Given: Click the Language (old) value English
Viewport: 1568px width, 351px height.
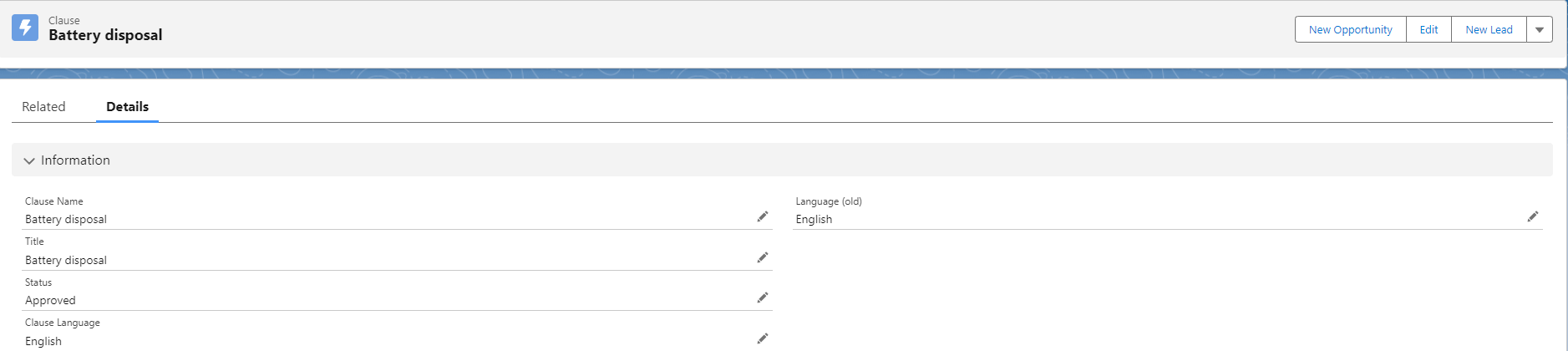Looking at the screenshot, I should (814, 220).
